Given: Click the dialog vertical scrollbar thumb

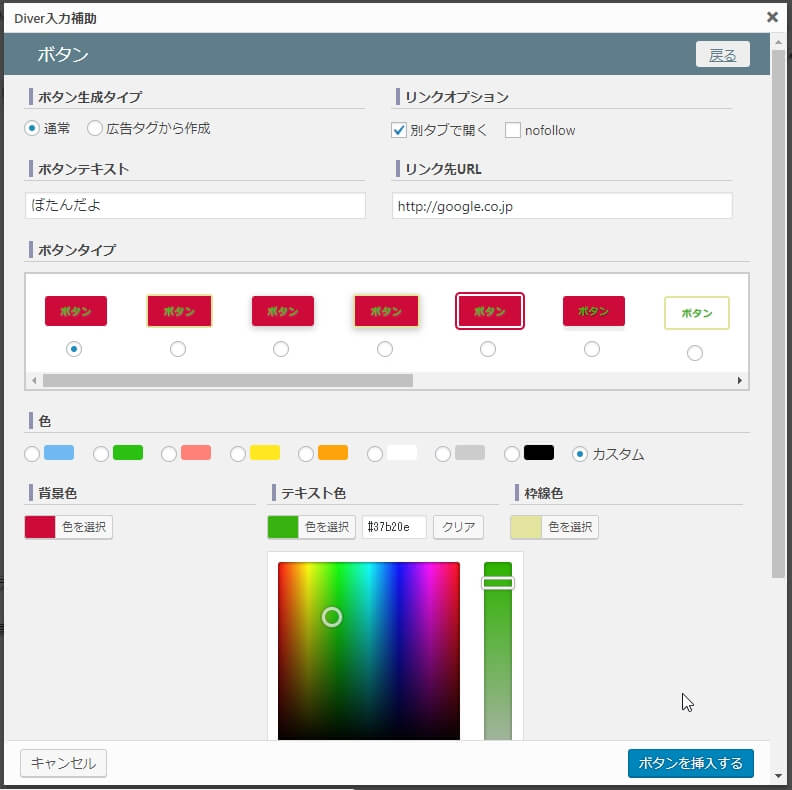Looking at the screenshot, I should pos(778,313).
